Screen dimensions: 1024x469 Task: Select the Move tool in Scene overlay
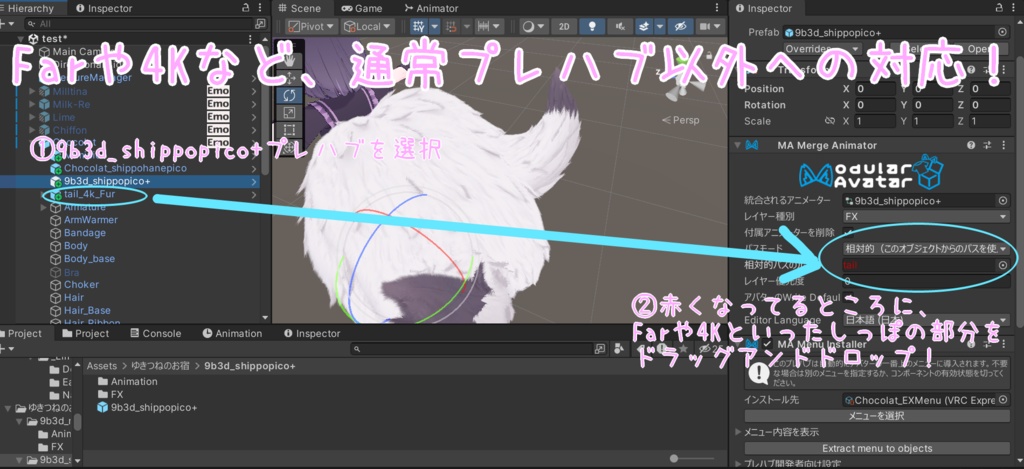[x=289, y=78]
